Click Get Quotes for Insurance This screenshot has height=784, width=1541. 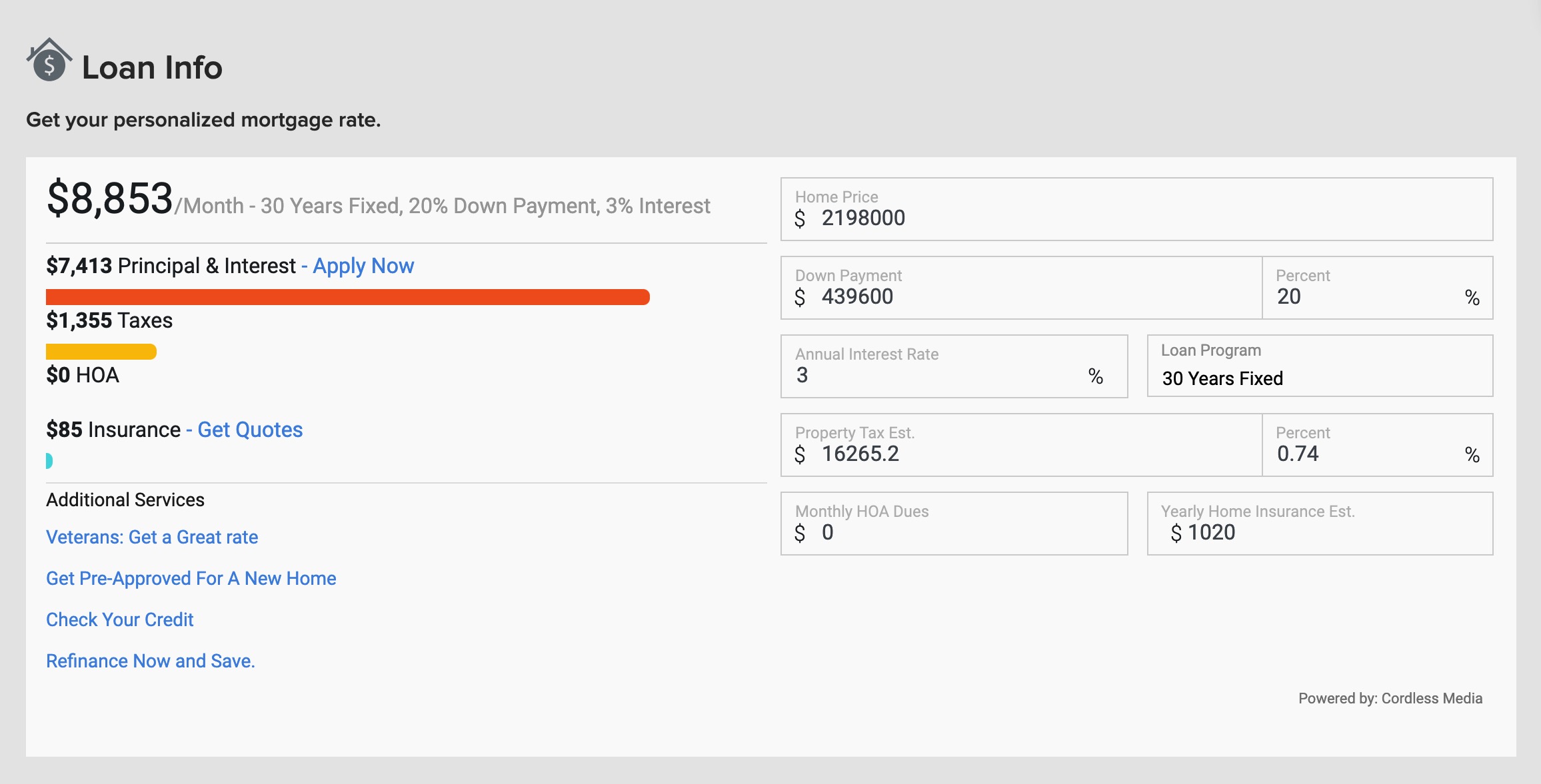249,430
